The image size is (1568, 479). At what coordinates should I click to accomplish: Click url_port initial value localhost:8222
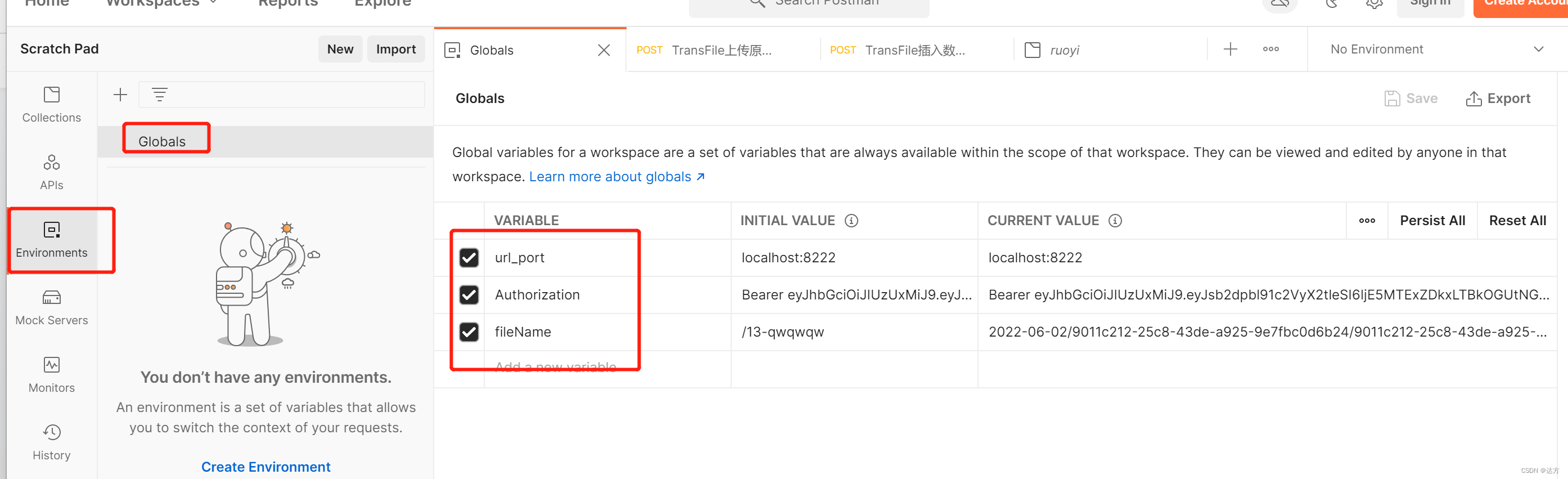point(854,258)
